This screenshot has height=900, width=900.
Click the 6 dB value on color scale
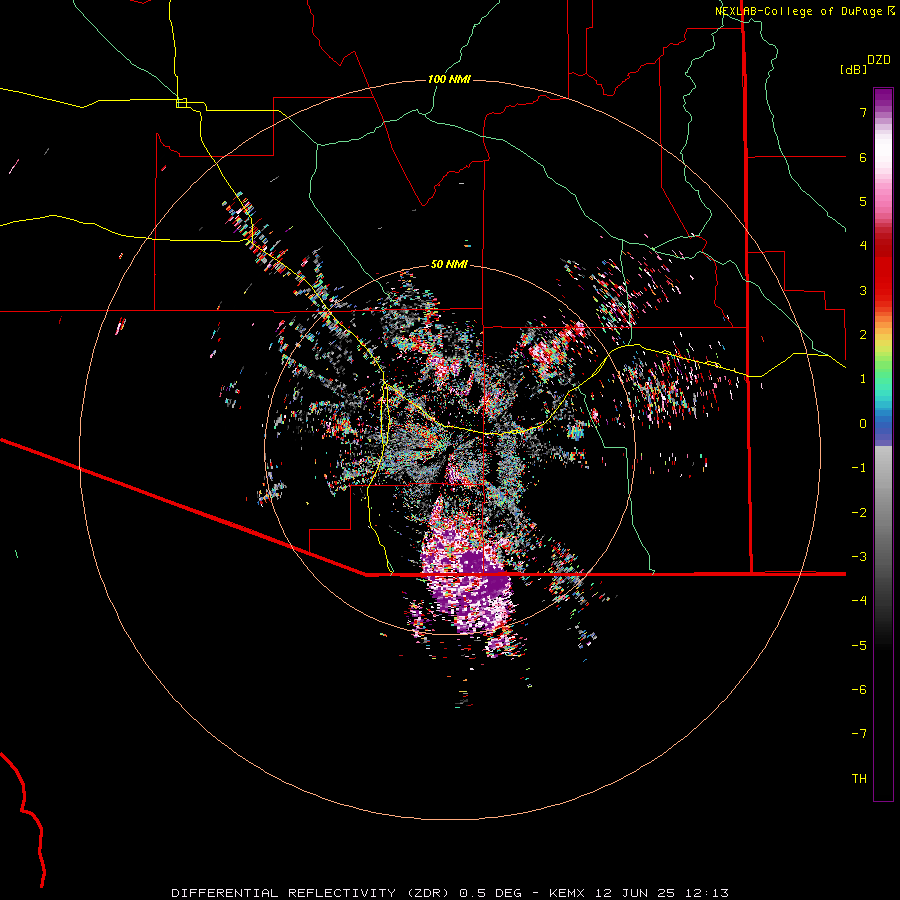point(863,157)
